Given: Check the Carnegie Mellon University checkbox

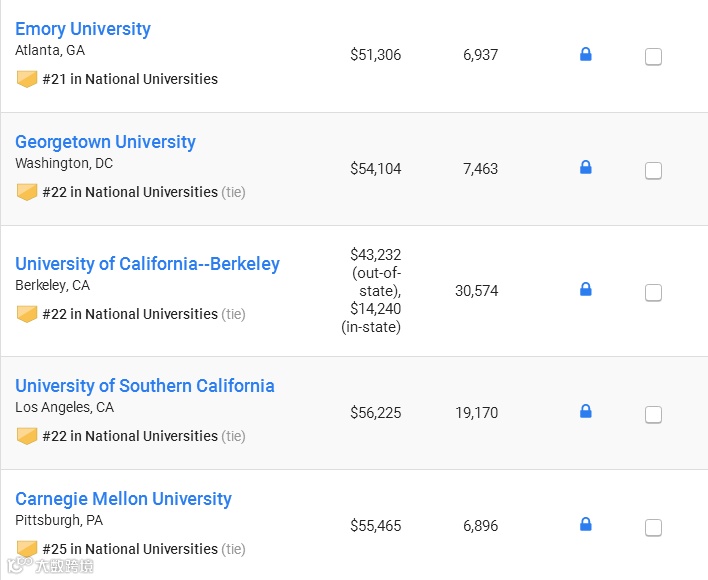Looking at the screenshot, I should pyautogui.click(x=653, y=528).
